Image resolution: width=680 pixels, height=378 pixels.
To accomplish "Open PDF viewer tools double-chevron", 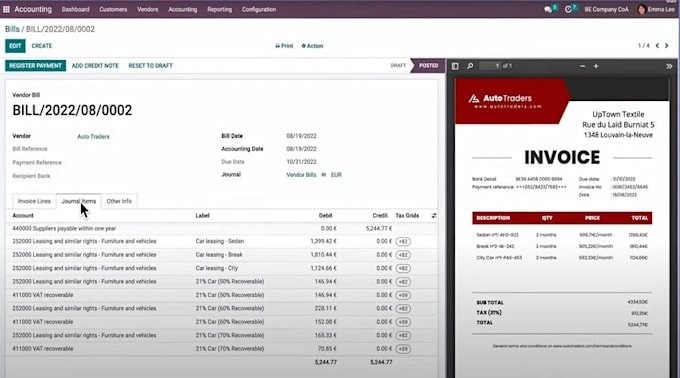I will click(669, 66).
